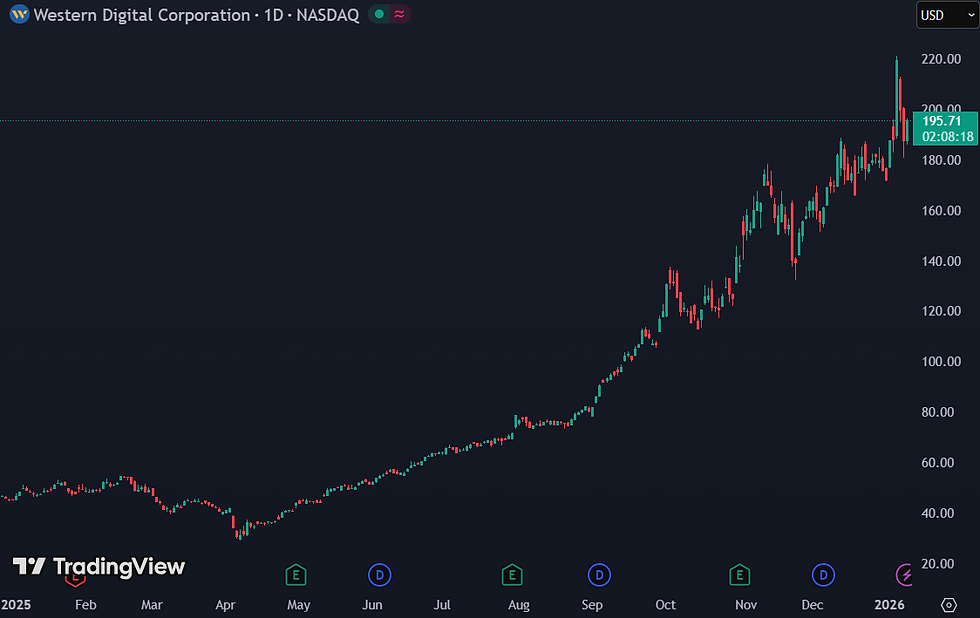Open the dividend marker above Sep

point(599,575)
